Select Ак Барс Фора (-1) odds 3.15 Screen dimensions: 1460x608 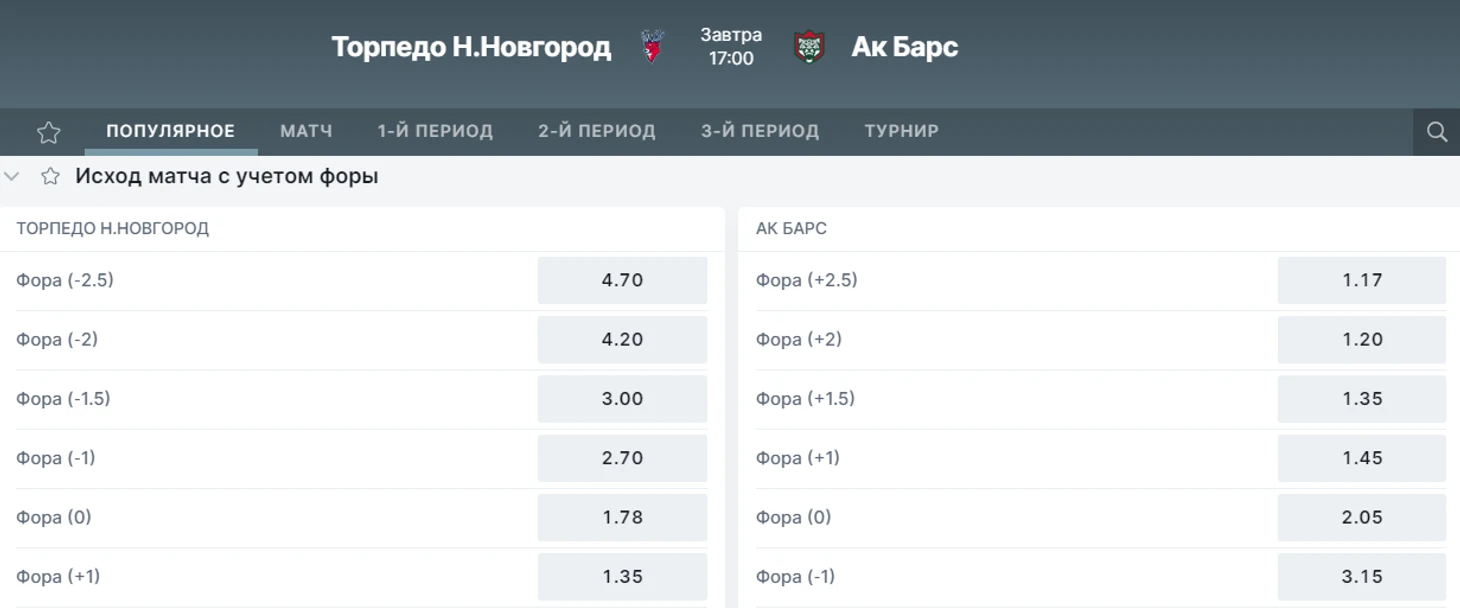coord(1361,576)
